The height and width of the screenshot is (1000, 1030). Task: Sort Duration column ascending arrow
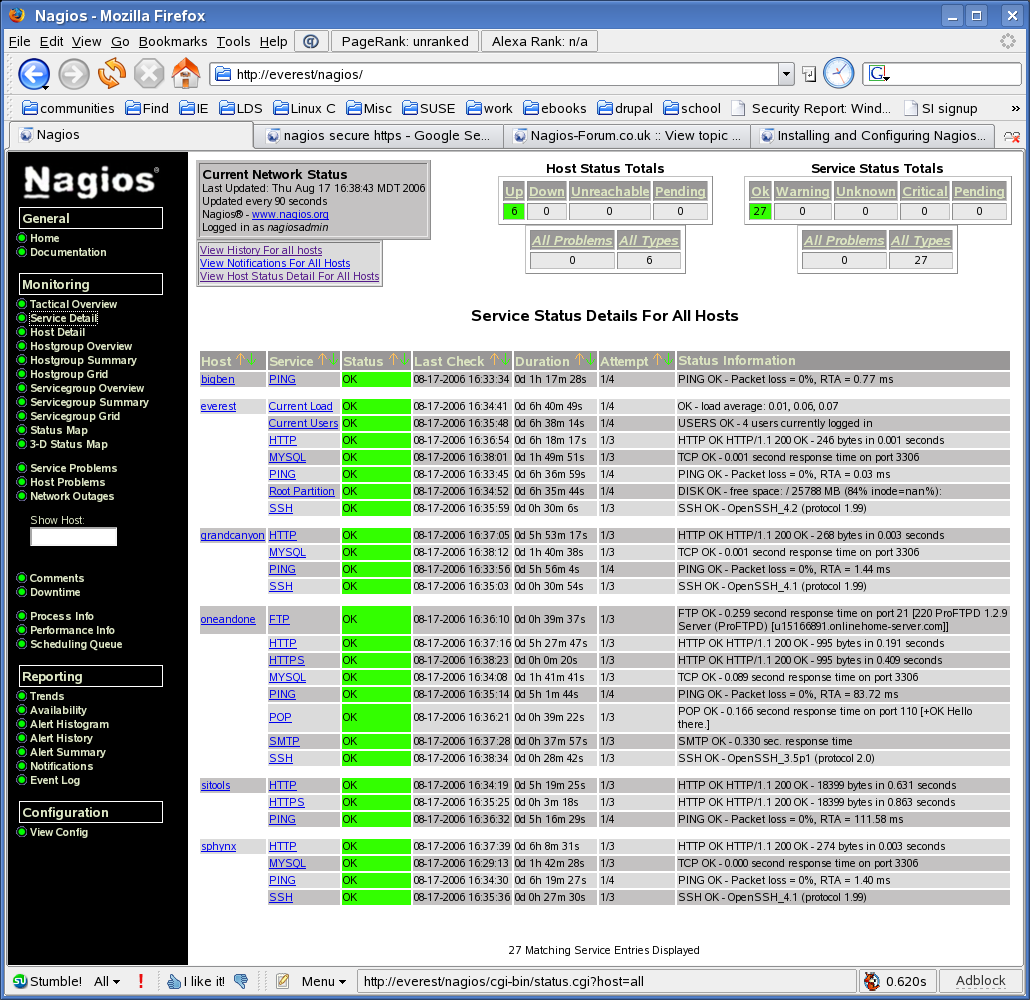pos(579,360)
